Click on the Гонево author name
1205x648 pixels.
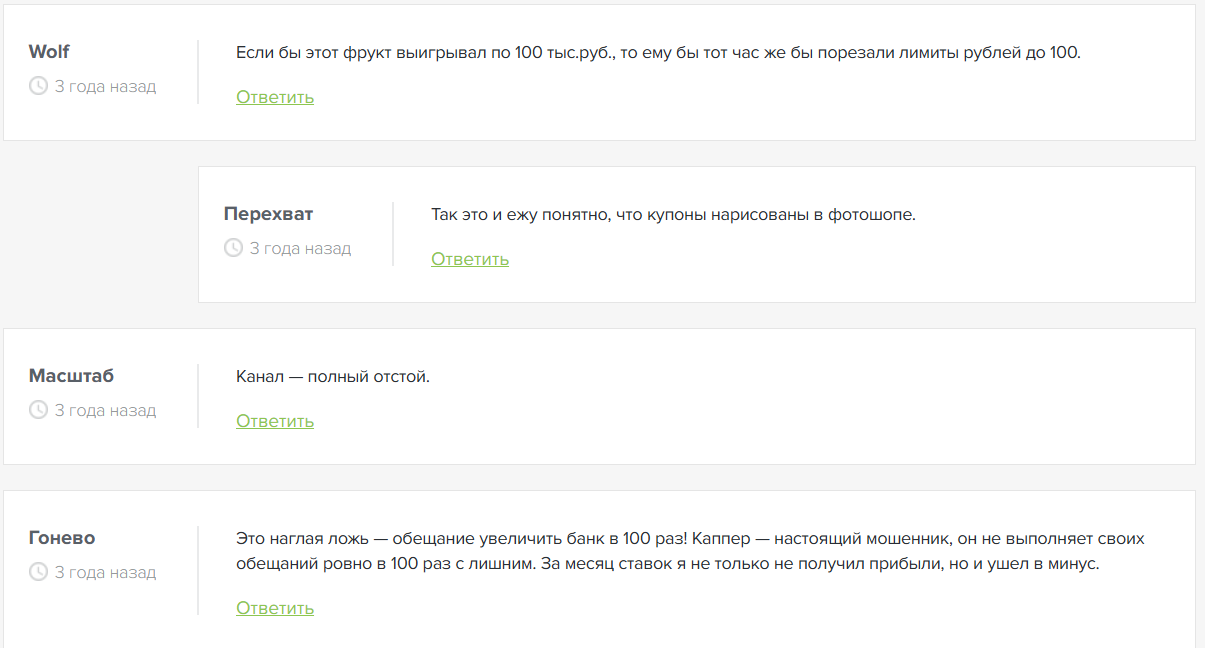[x=62, y=538]
